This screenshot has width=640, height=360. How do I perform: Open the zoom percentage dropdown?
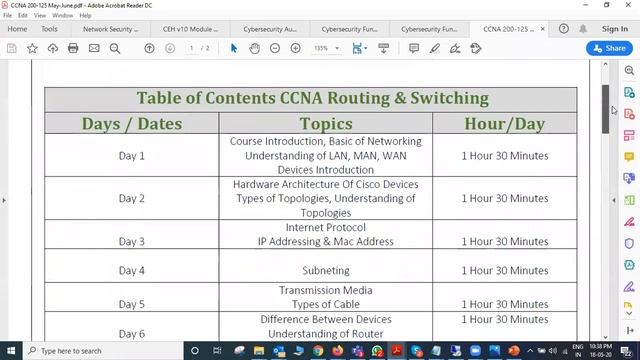[337, 48]
